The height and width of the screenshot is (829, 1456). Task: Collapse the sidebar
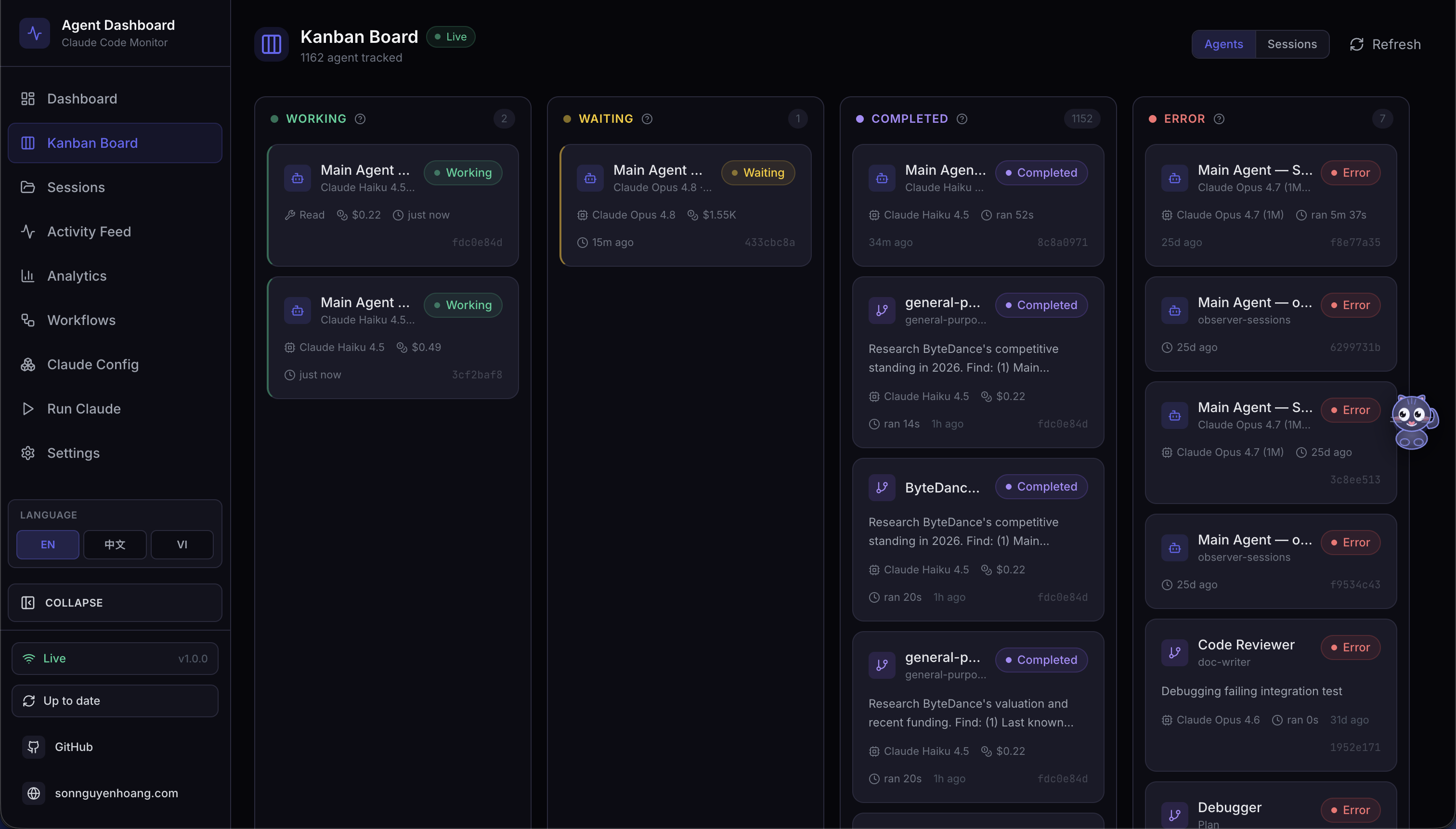click(x=115, y=602)
